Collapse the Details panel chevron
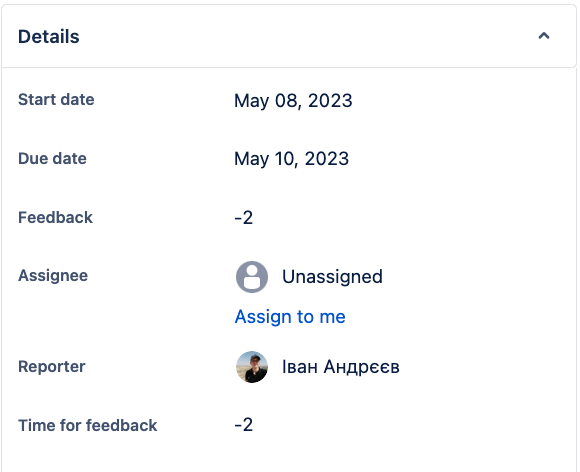The height and width of the screenshot is (472, 580). pos(543,36)
